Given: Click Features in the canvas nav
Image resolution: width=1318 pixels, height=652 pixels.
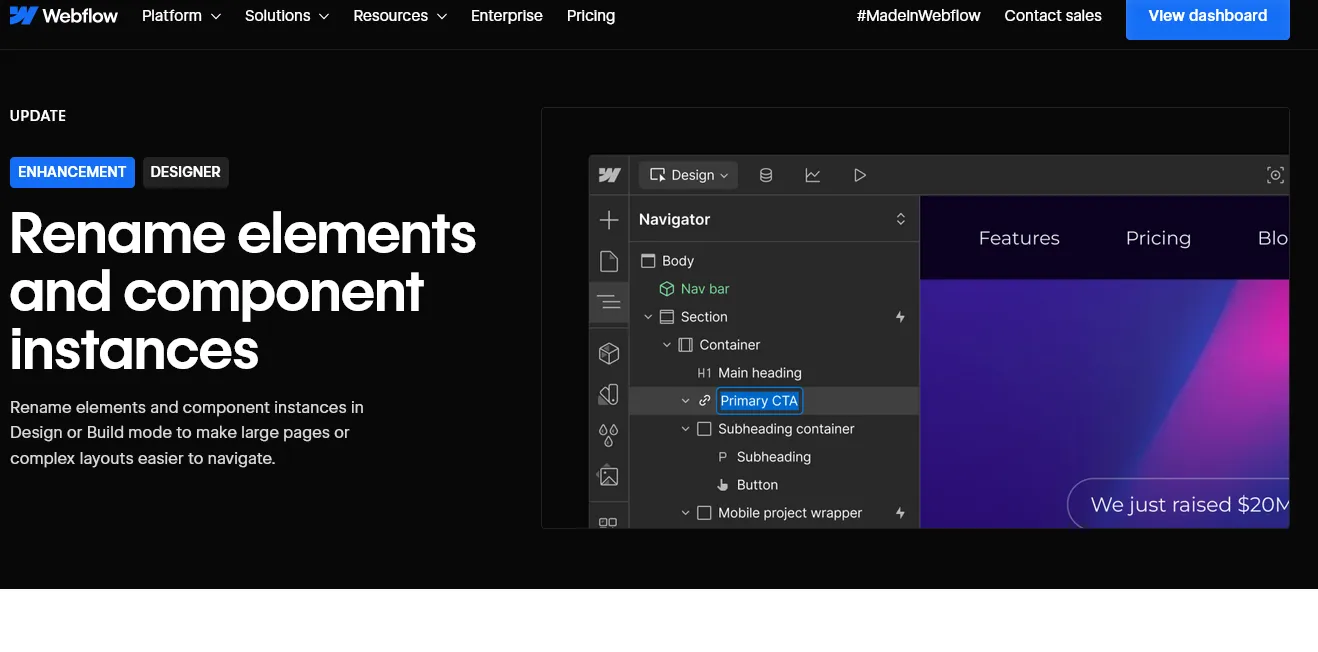Looking at the screenshot, I should [x=1019, y=238].
